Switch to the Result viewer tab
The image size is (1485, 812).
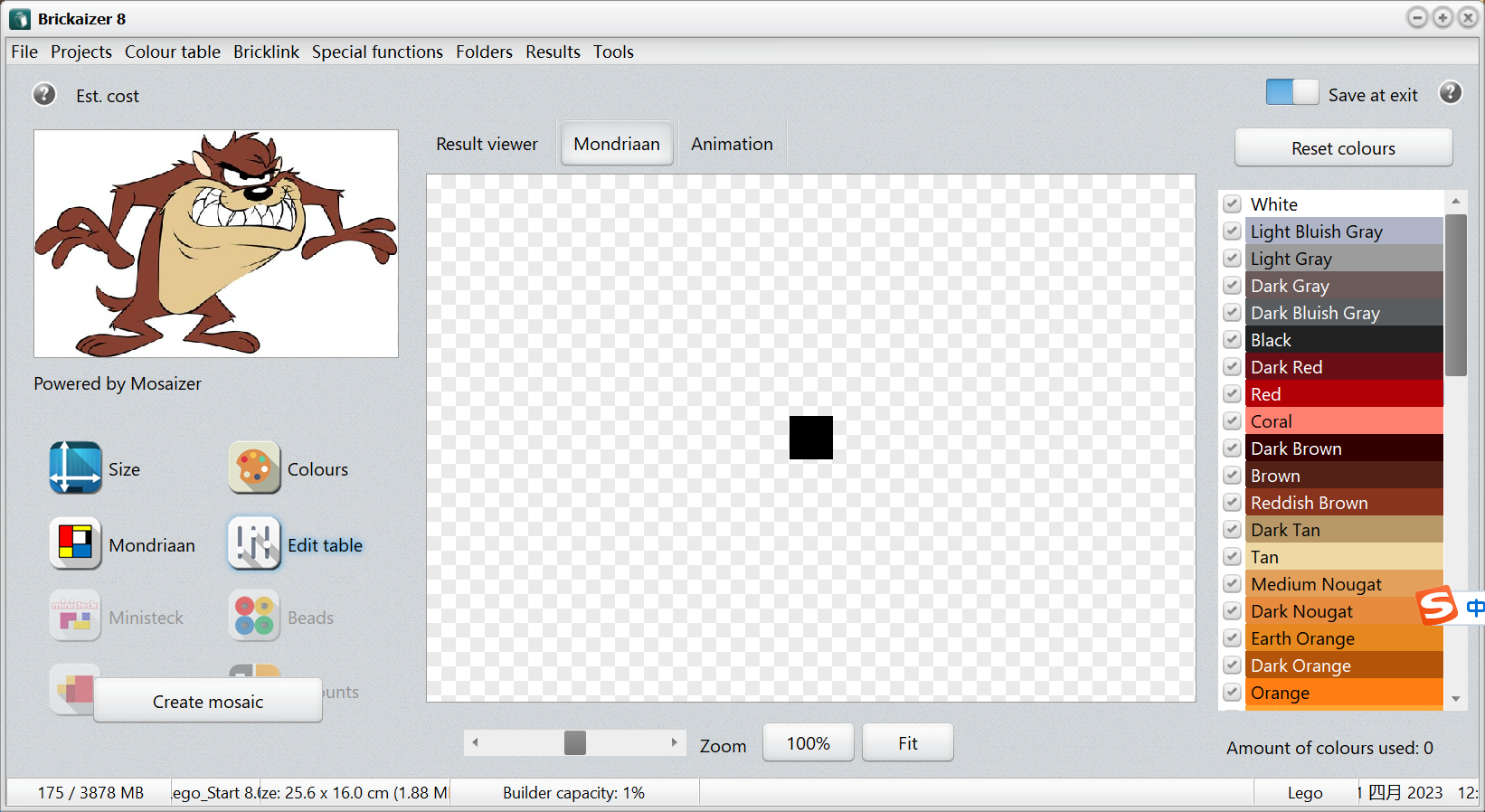coord(487,144)
